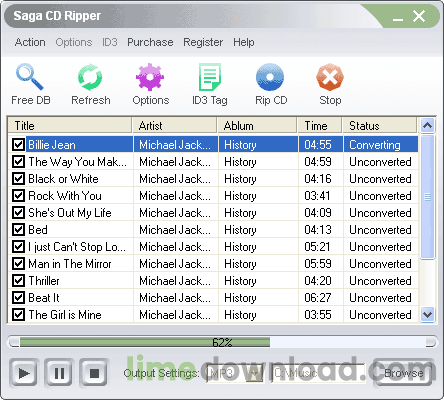Image resolution: width=444 pixels, height=400 pixels.
Task: Start ripping with Rip CD icon
Action: click(270, 77)
